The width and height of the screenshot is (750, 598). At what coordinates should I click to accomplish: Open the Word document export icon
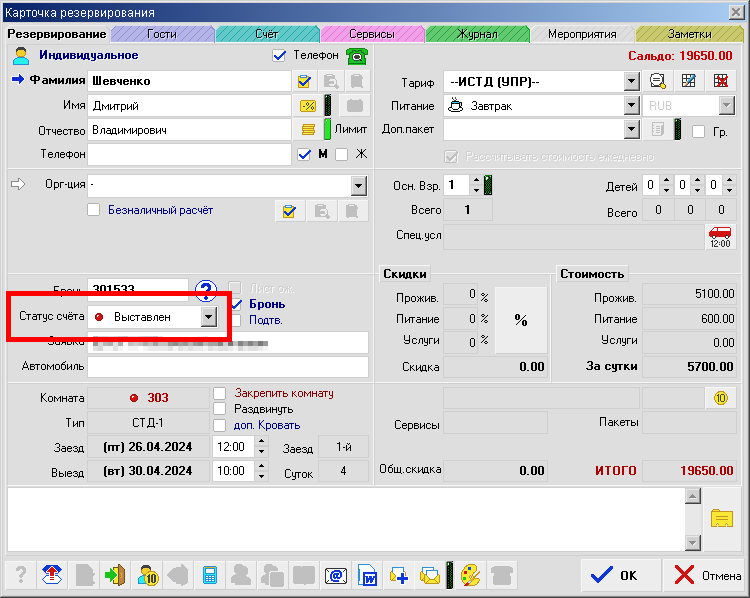point(367,575)
